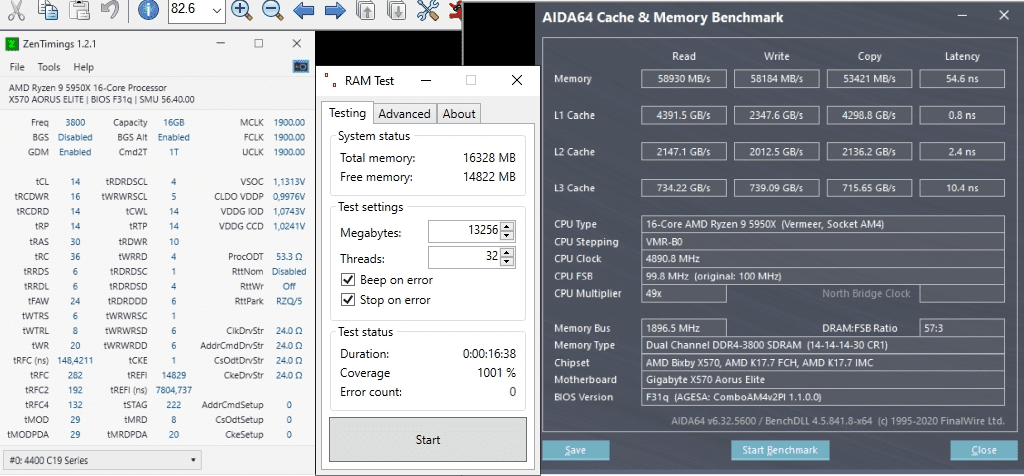This screenshot has height=476, width=1024.
Task: Click the VSOC value 1,1313V in ZenTimings
Action: point(288,182)
